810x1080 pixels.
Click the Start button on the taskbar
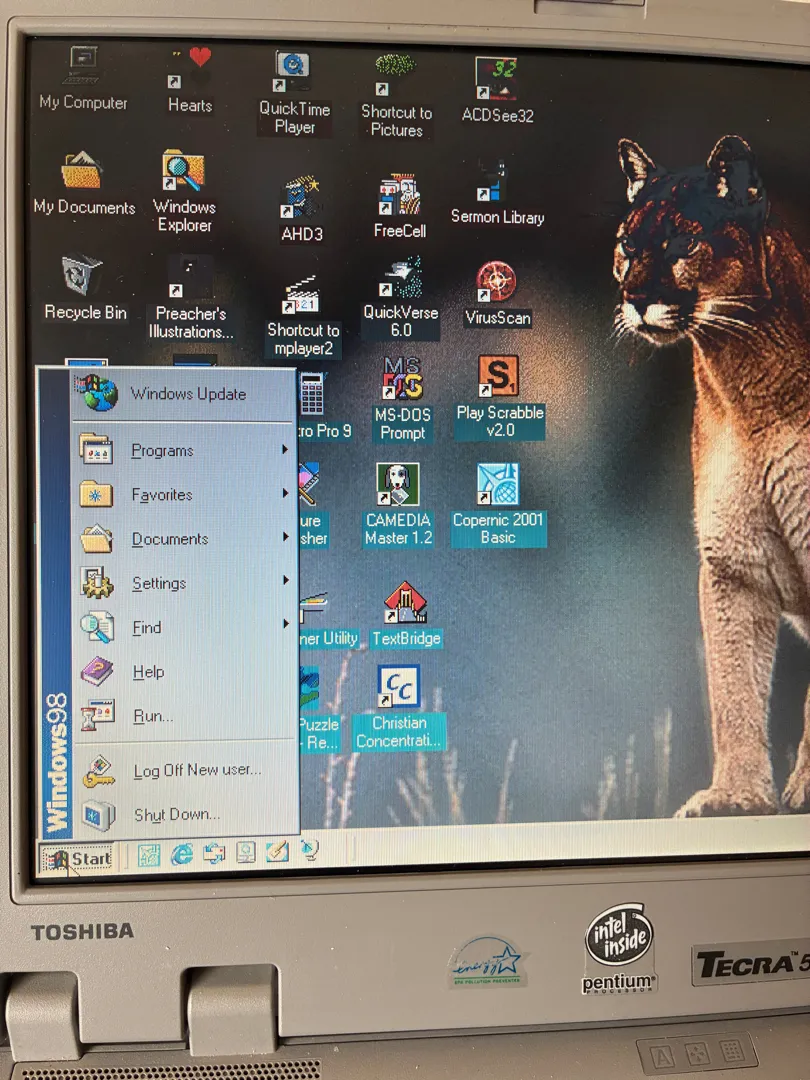click(78, 859)
